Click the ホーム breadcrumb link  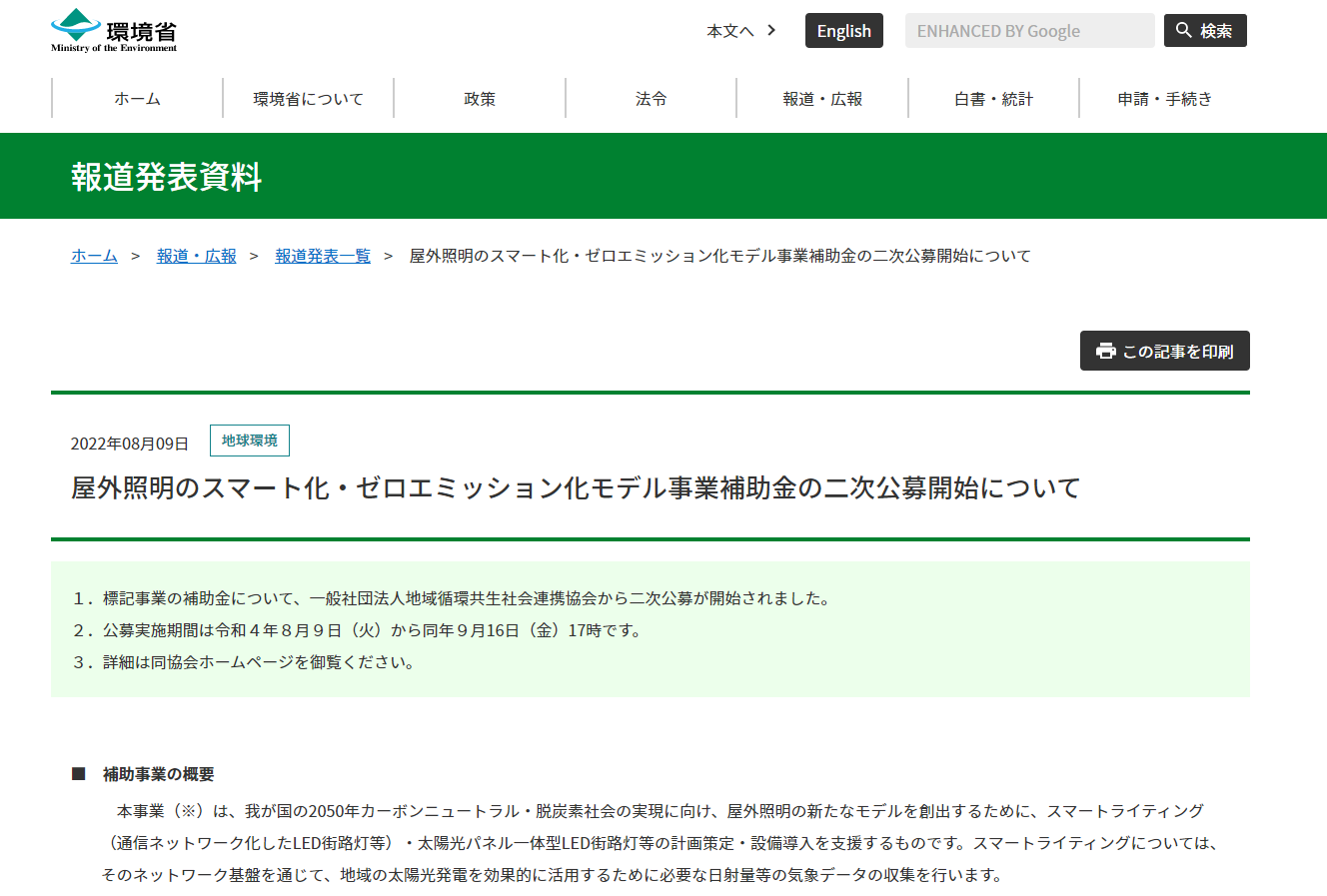point(94,256)
